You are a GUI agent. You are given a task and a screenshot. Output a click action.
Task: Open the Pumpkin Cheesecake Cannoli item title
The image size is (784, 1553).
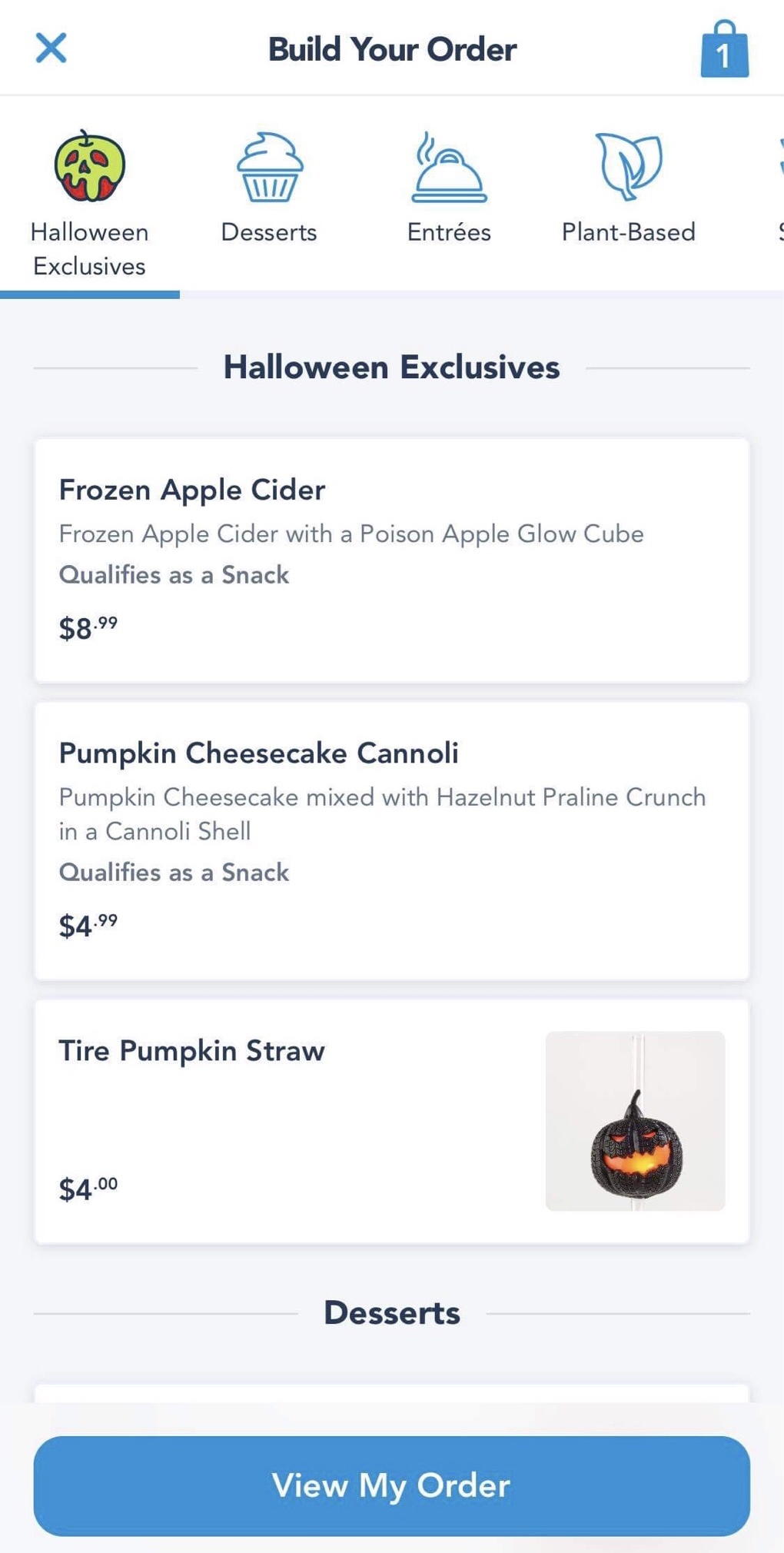pyautogui.click(x=258, y=753)
